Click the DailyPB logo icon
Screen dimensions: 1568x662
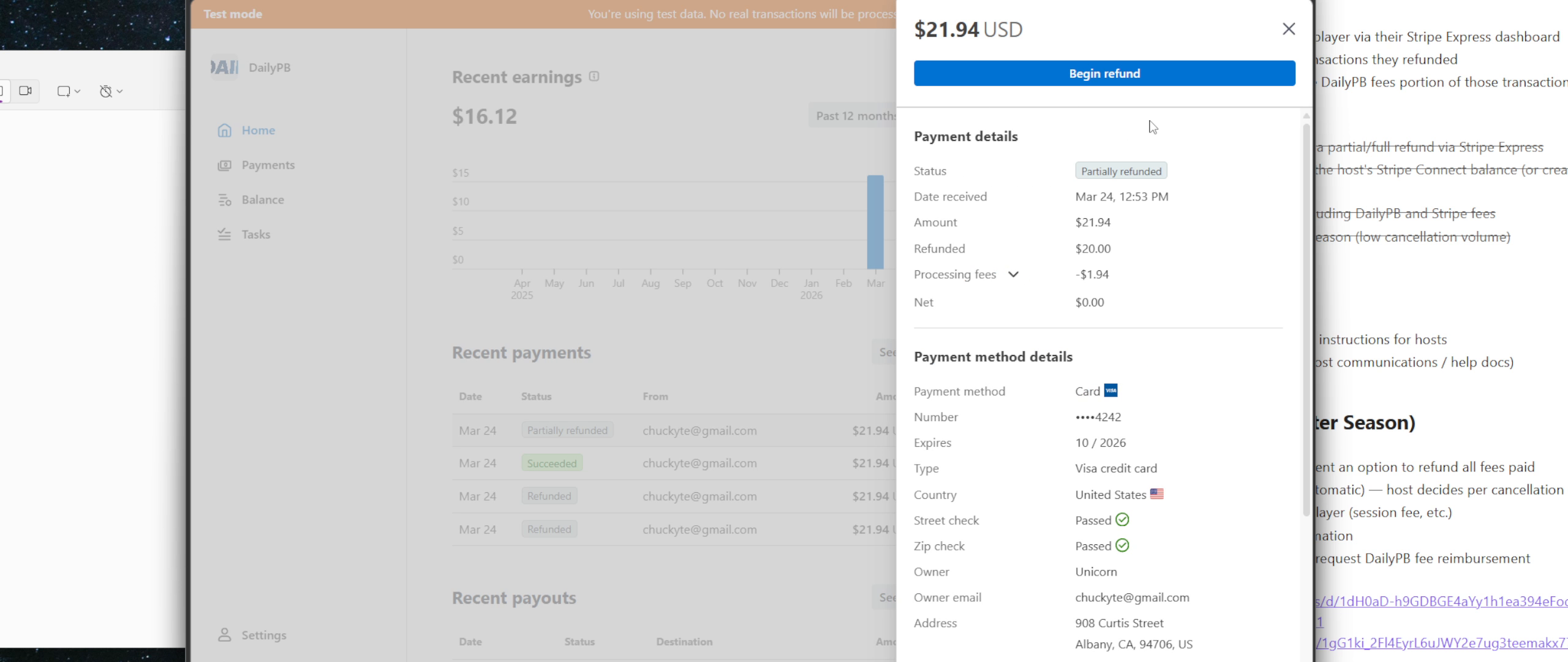(x=225, y=67)
